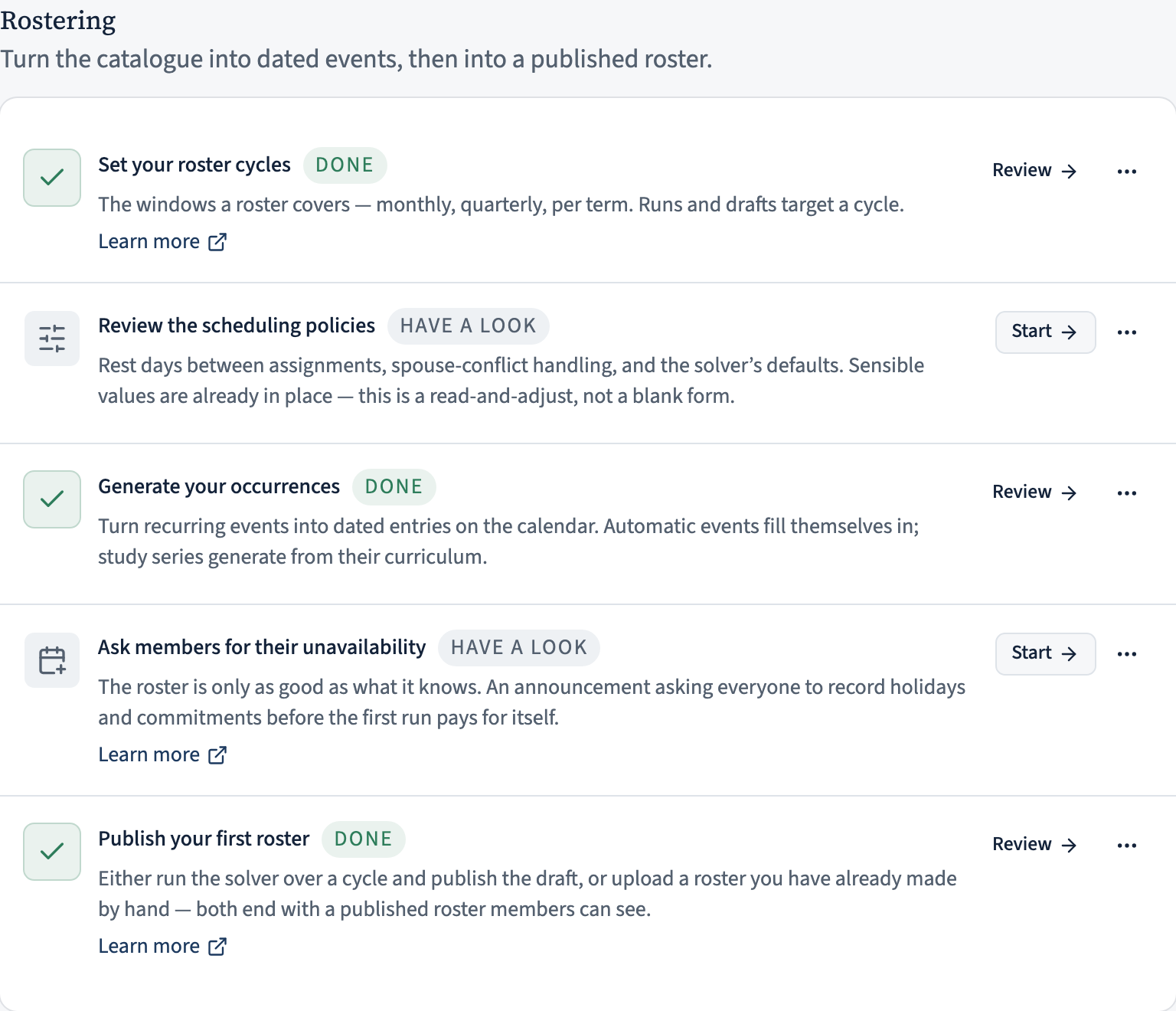This screenshot has height=1011, width=1176.
Task: Click the calendar-plus icon beside Ask members for unavailability
Action: point(52,660)
